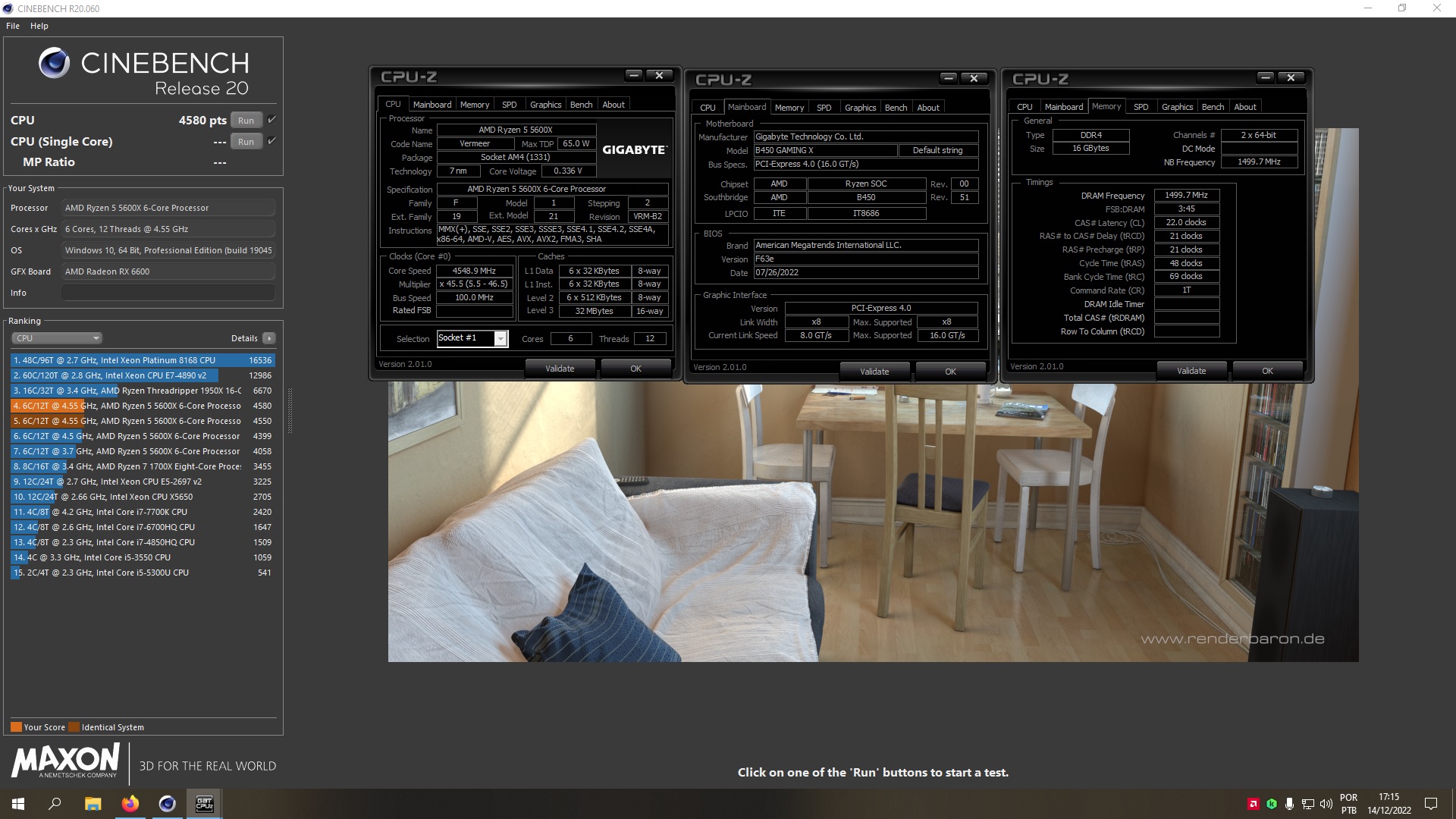Open green system tray icon
This screenshot has height=819, width=1456.
coord(1272,804)
